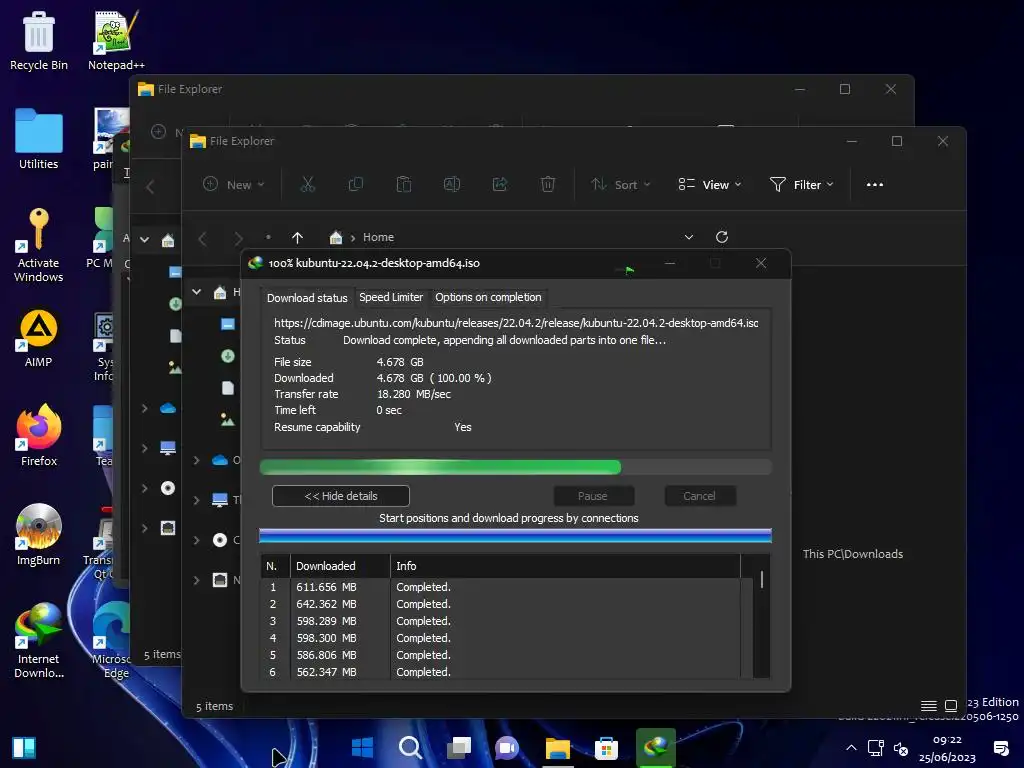Viewport: 1024px width, 768px height.
Task: Open the Firefox desktop shortcut
Action: (39, 436)
